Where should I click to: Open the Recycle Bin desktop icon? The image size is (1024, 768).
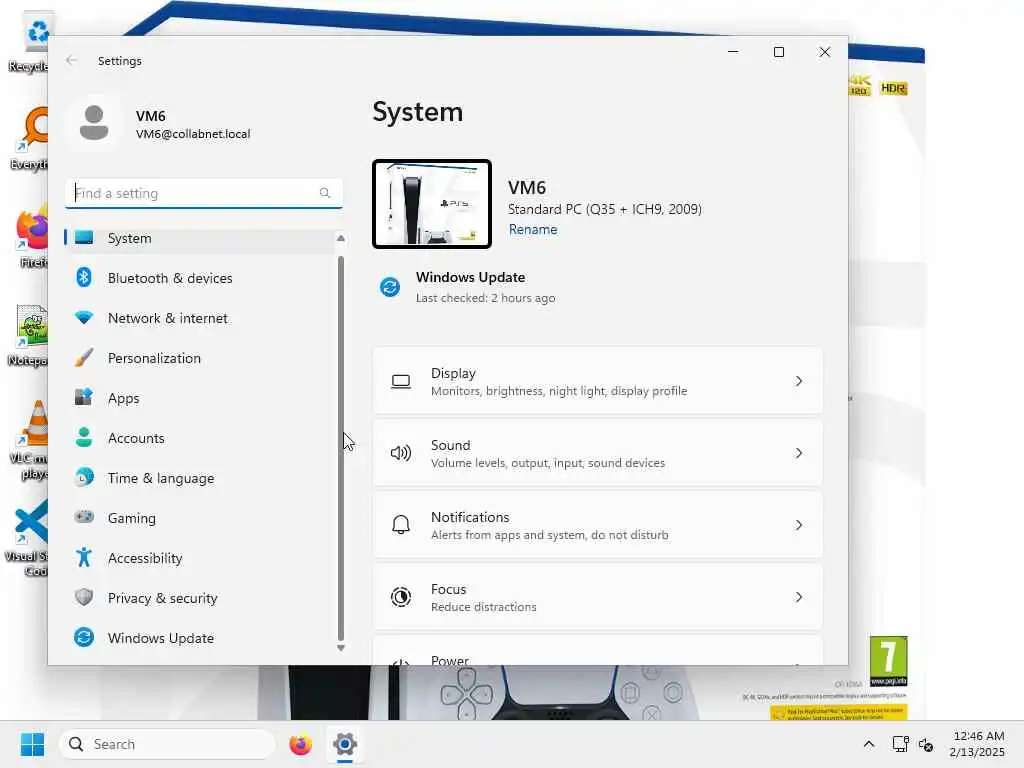(x=29, y=43)
